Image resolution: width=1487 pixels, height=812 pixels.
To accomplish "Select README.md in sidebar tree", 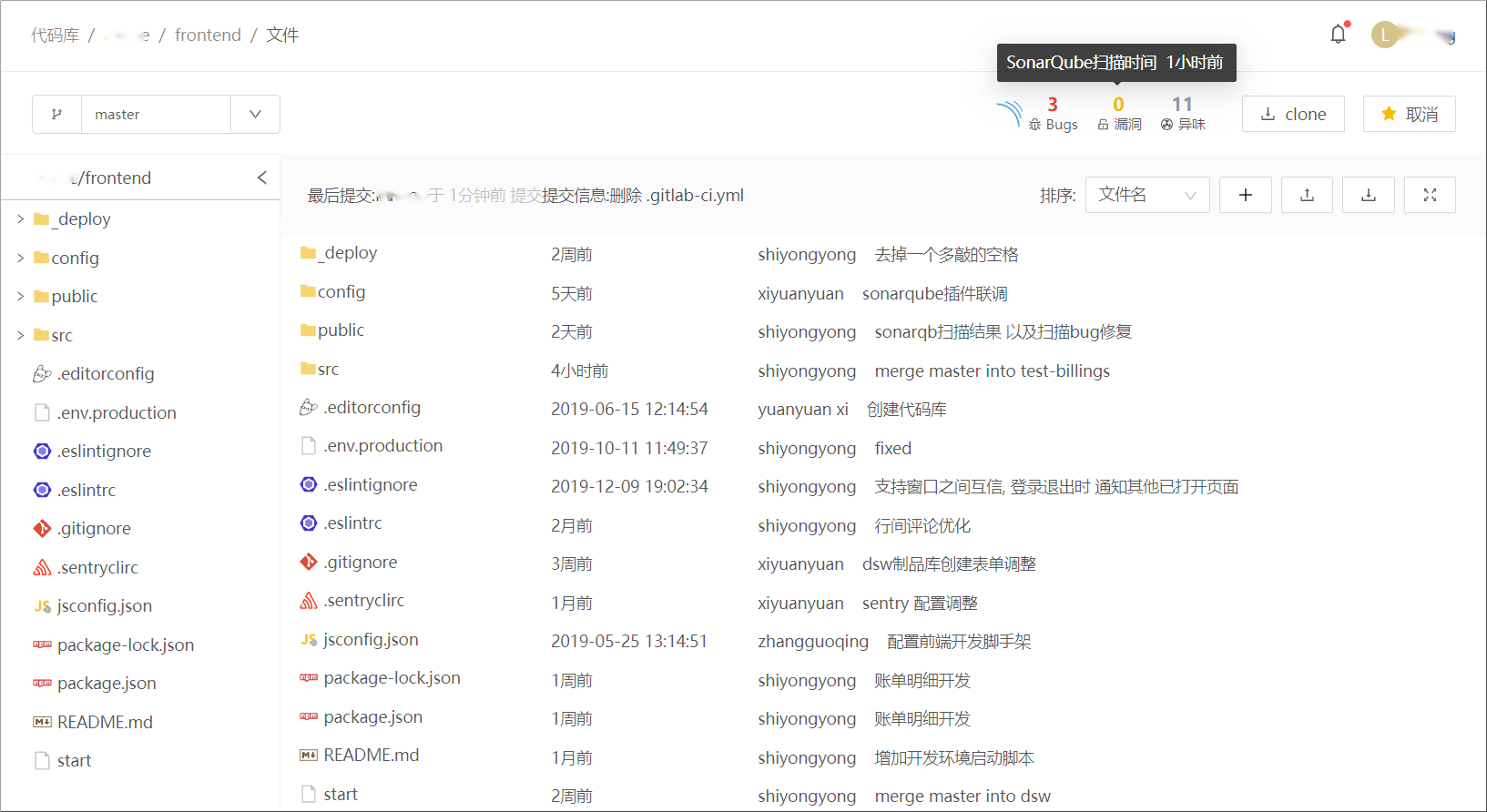I will pyautogui.click(x=105, y=722).
